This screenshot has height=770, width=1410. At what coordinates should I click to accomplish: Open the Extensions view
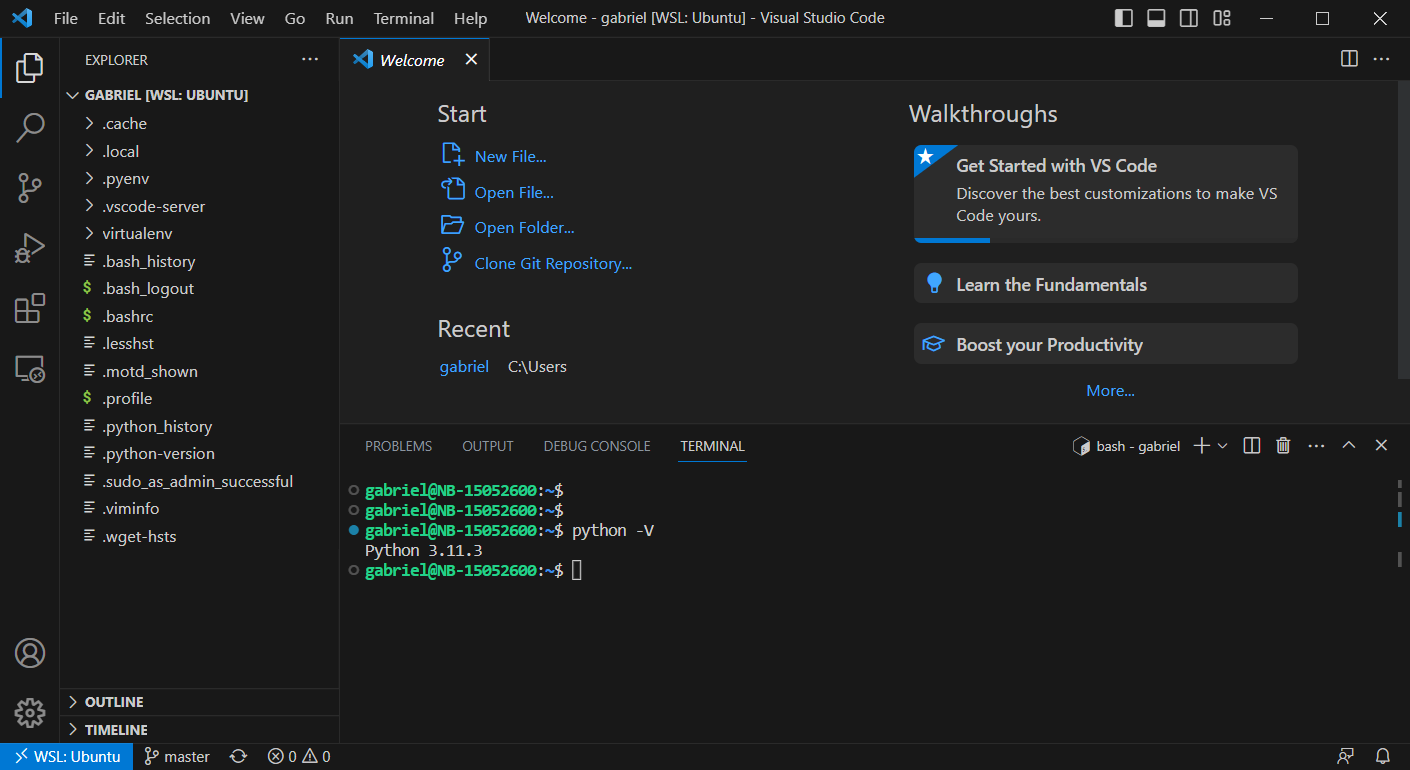click(31, 308)
